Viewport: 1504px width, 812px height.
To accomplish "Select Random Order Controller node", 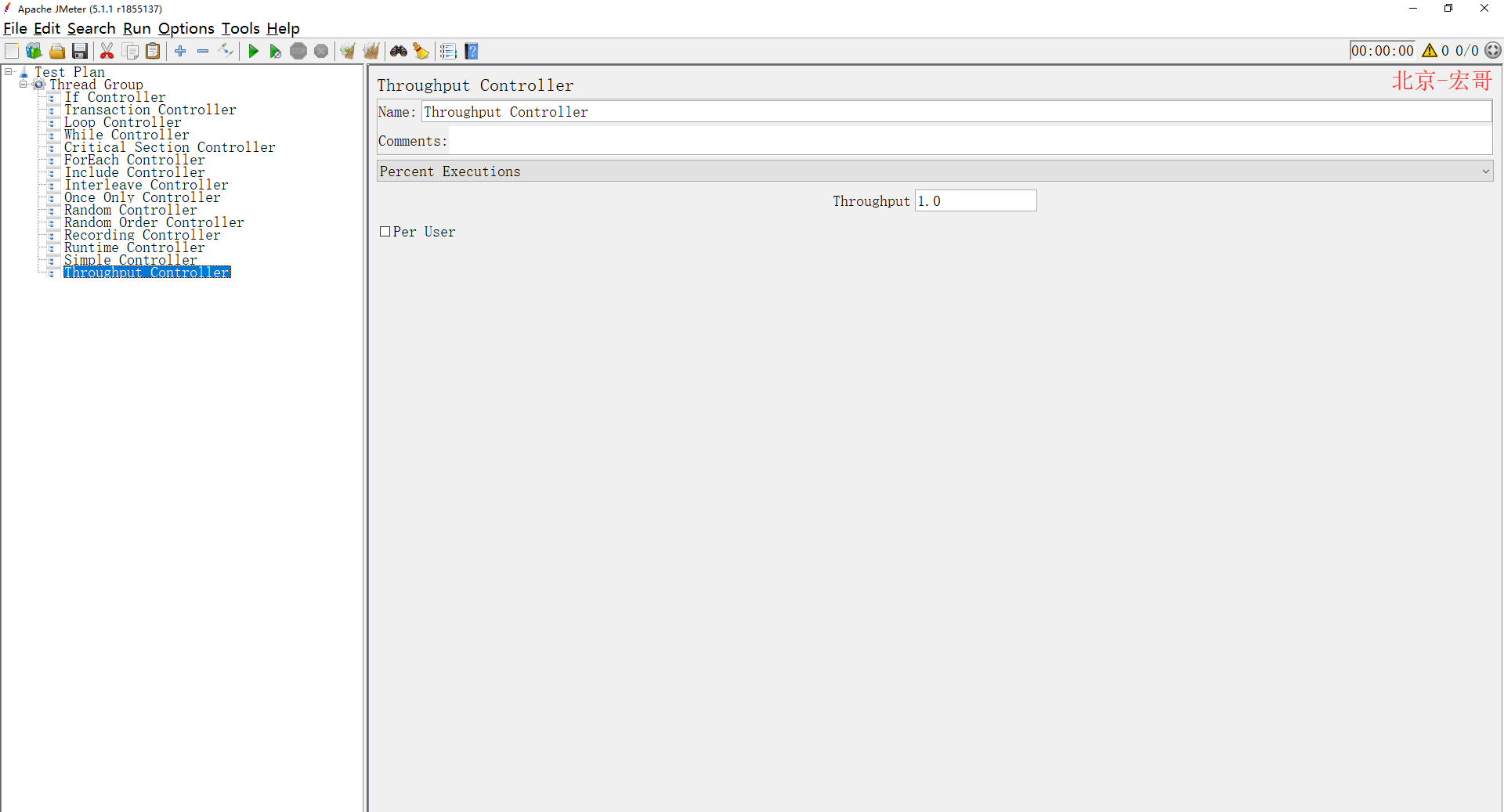I will tap(154, 222).
